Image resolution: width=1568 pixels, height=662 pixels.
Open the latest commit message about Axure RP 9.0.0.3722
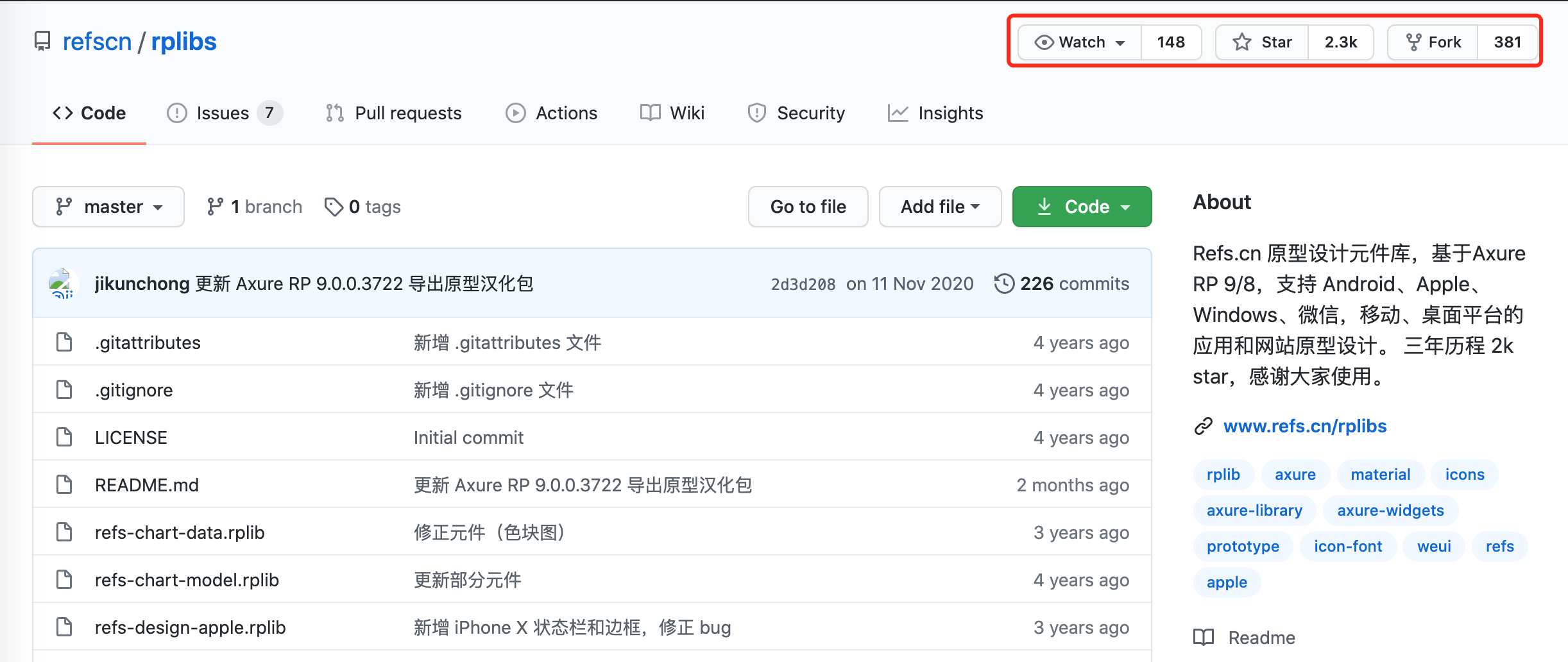click(364, 284)
